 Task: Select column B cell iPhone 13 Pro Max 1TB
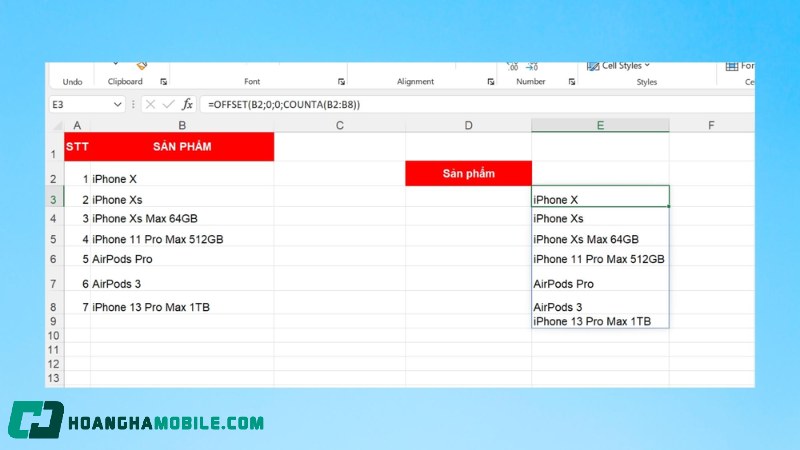tap(182, 303)
